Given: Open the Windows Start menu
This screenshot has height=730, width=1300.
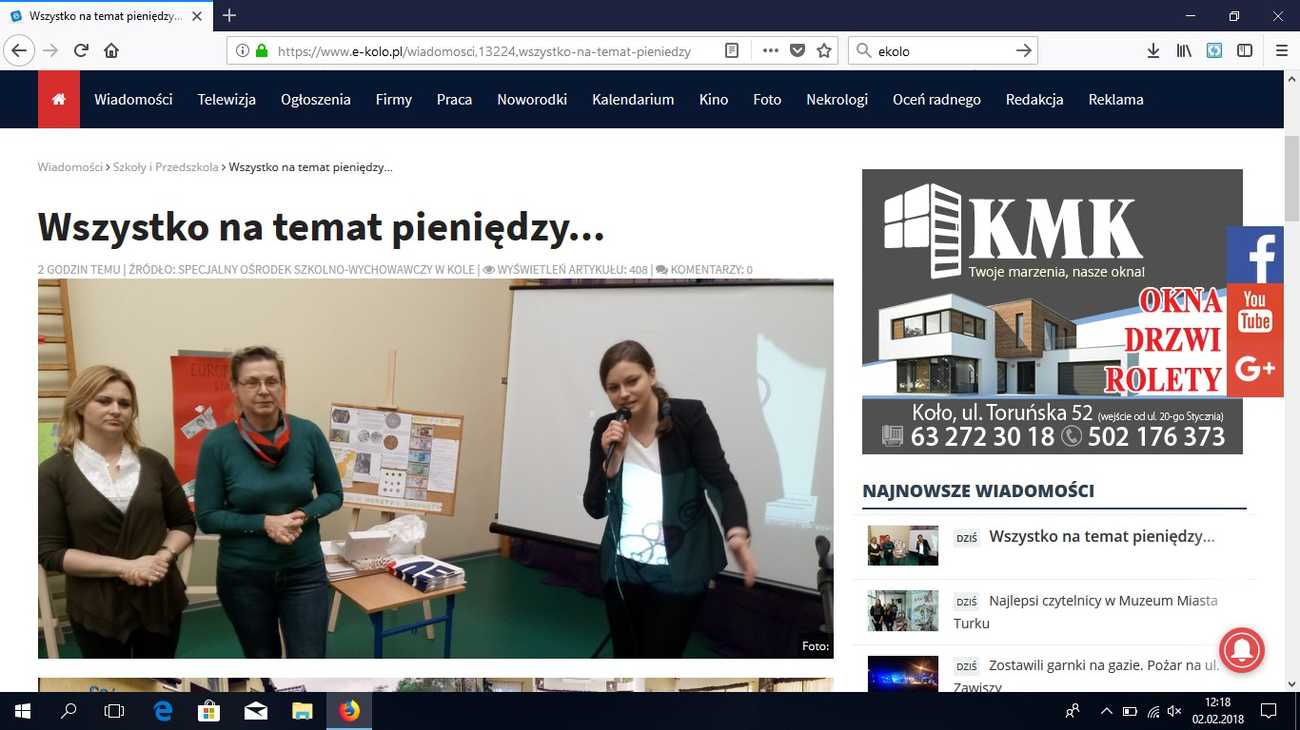Looking at the screenshot, I should click(x=22, y=711).
